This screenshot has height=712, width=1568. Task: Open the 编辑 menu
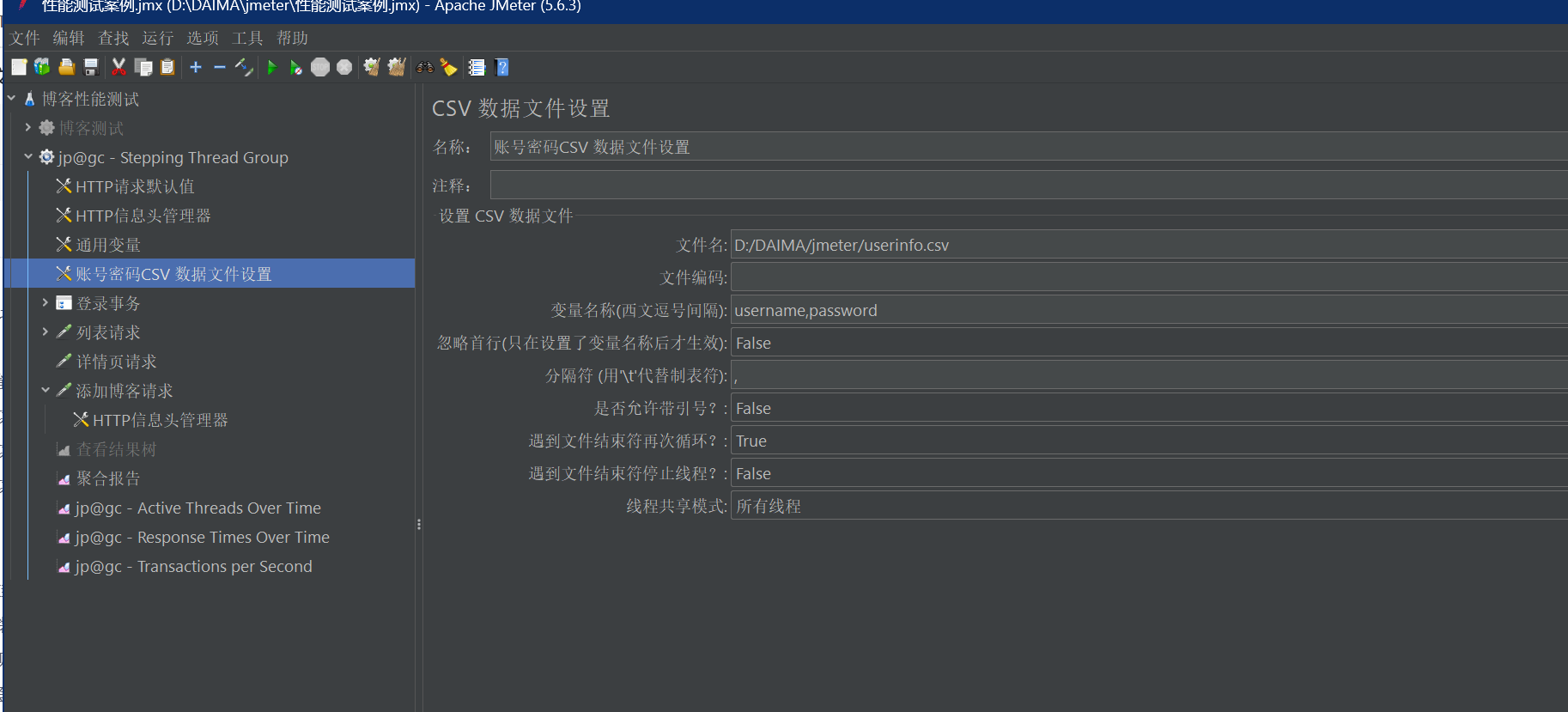tap(69, 38)
